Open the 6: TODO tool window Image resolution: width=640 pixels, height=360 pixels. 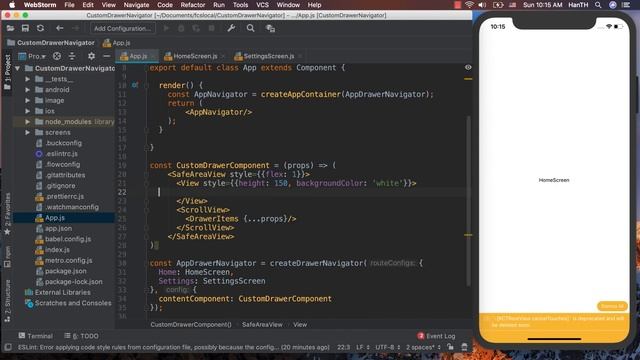[82, 336]
